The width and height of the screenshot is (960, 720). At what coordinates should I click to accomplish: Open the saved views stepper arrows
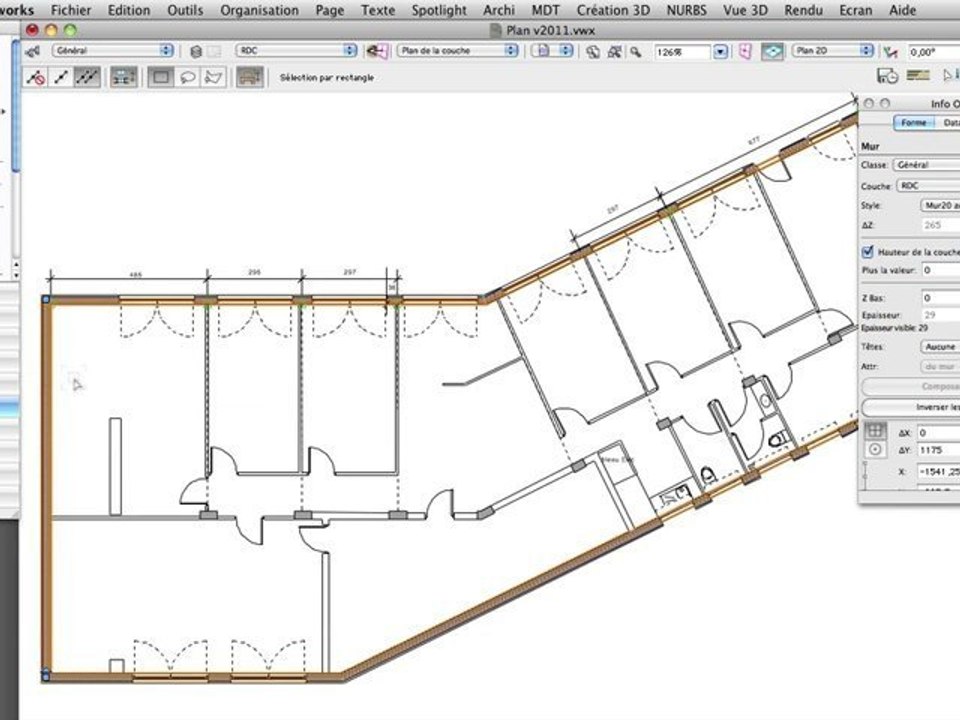pos(566,51)
